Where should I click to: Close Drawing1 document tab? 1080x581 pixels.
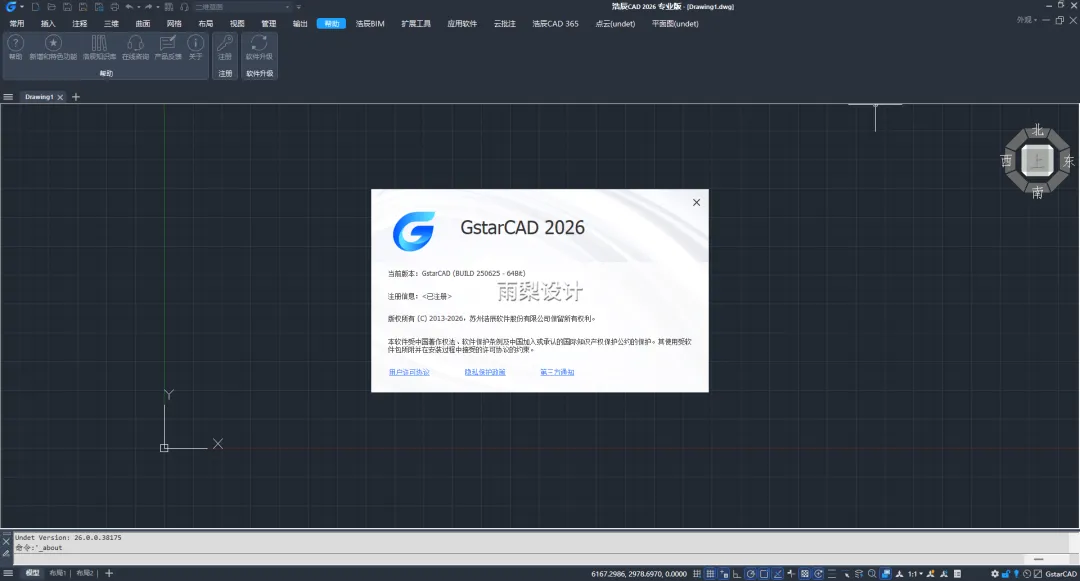60,97
